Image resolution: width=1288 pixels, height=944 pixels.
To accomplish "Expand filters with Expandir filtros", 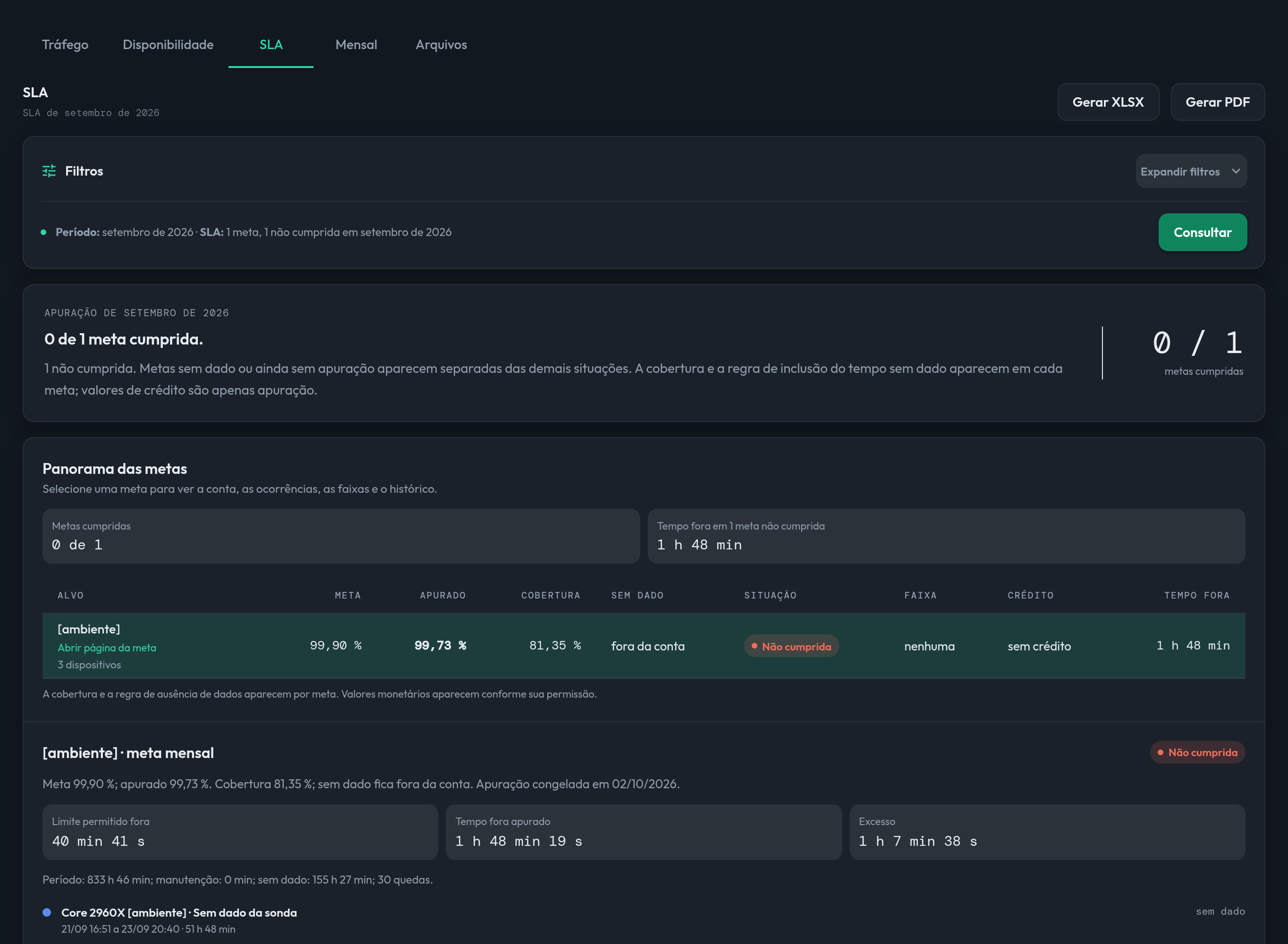I will (x=1191, y=171).
